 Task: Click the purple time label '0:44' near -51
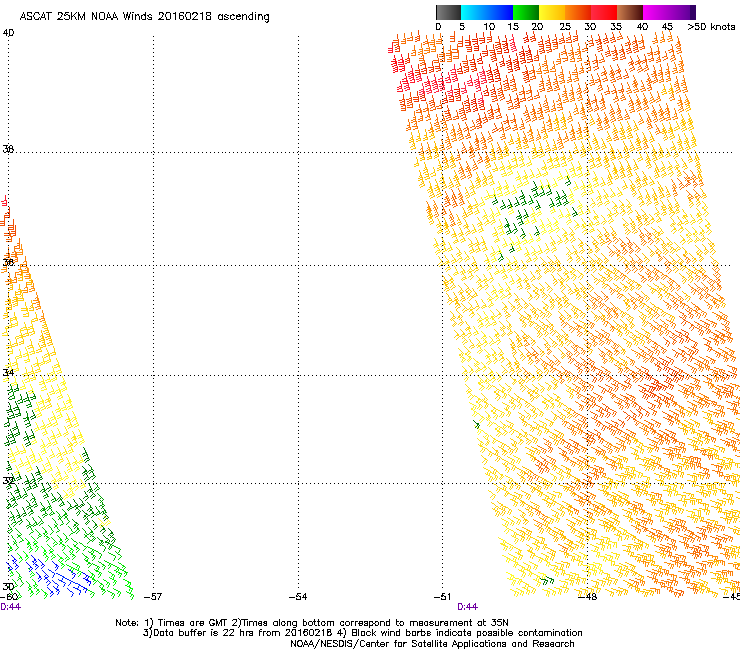click(467, 607)
